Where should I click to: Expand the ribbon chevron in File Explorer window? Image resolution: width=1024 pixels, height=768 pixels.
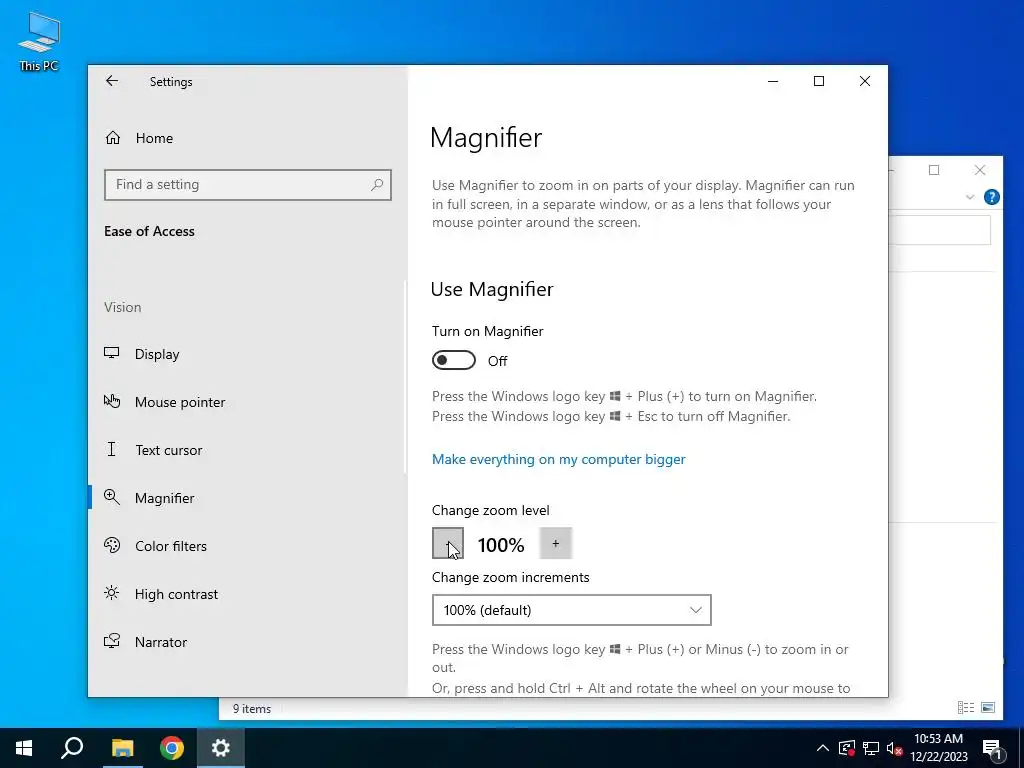(970, 197)
